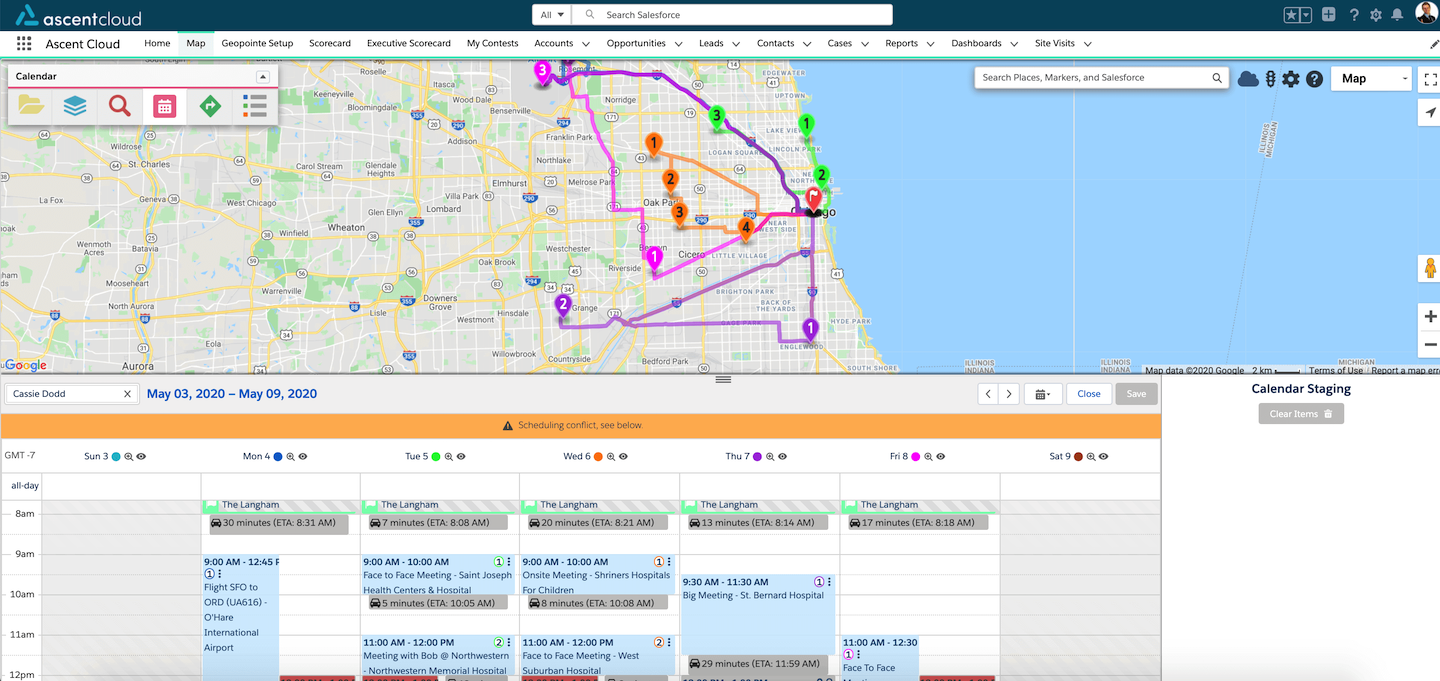Toggle visibility eye for Mon 4
The width and height of the screenshot is (1440, 681).
pos(303,456)
